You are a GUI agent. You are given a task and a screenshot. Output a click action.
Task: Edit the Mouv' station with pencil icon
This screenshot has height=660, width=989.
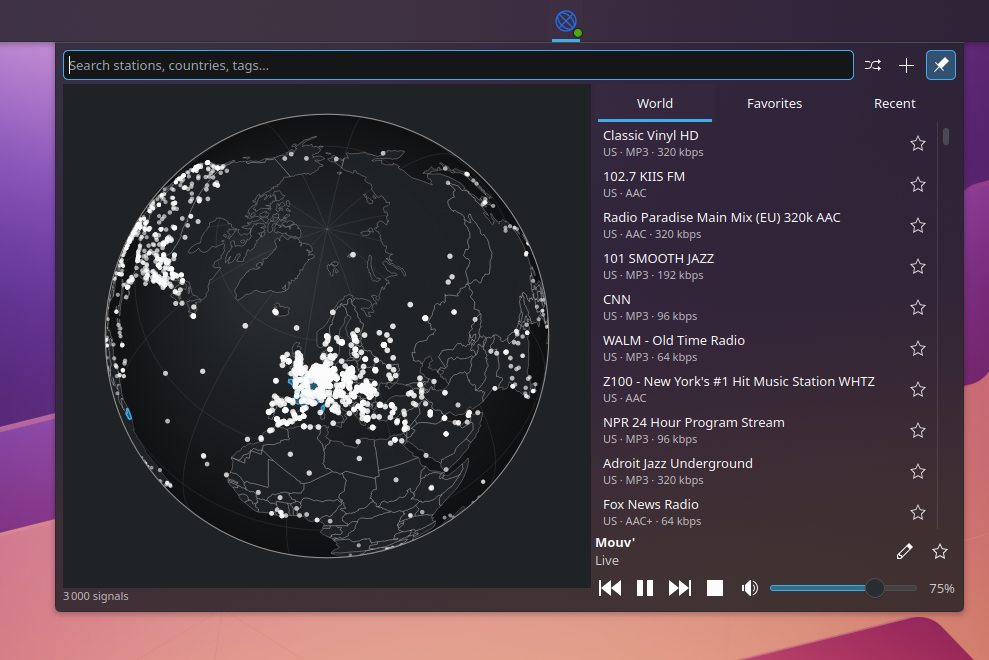click(x=904, y=551)
